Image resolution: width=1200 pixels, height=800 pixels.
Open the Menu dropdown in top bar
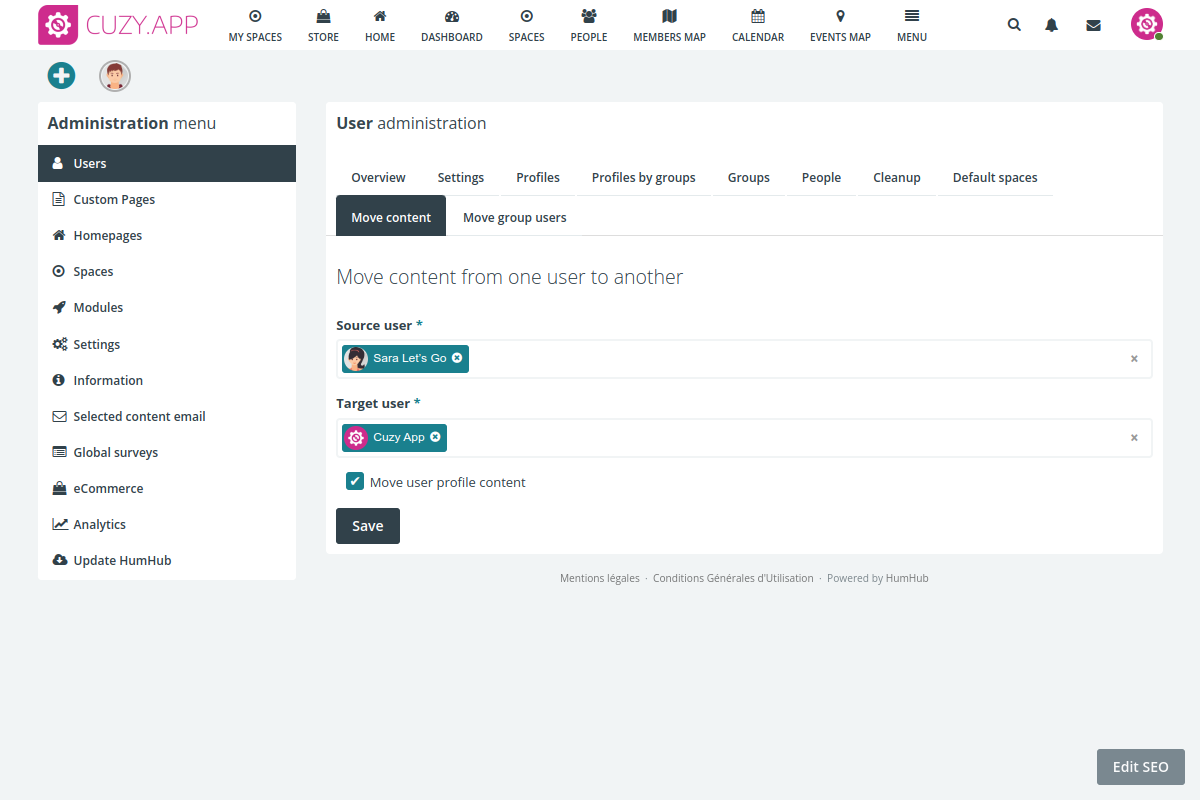911,26
